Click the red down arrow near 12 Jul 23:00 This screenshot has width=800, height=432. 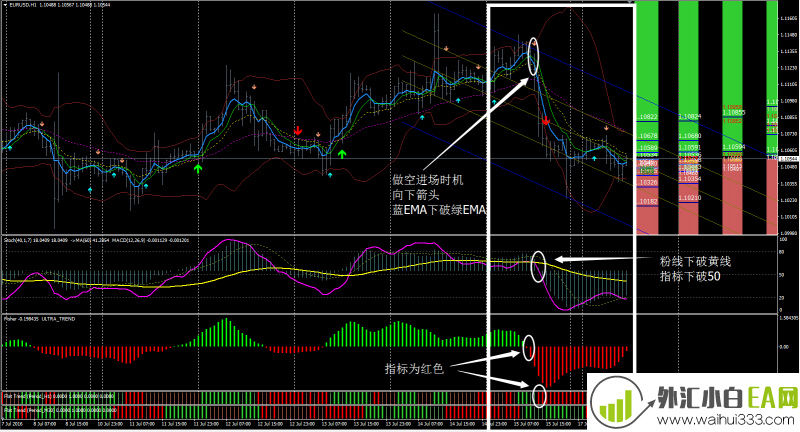click(298, 131)
